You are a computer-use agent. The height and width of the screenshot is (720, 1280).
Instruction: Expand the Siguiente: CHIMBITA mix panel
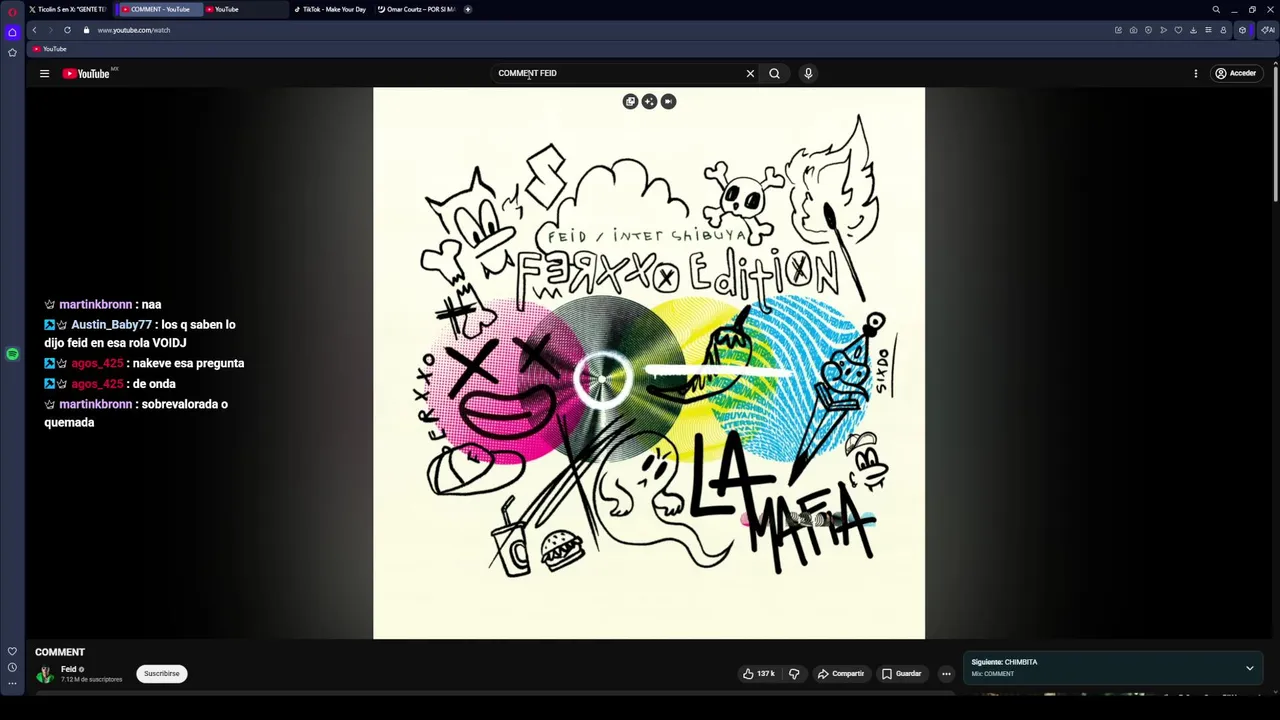click(x=1249, y=668)
